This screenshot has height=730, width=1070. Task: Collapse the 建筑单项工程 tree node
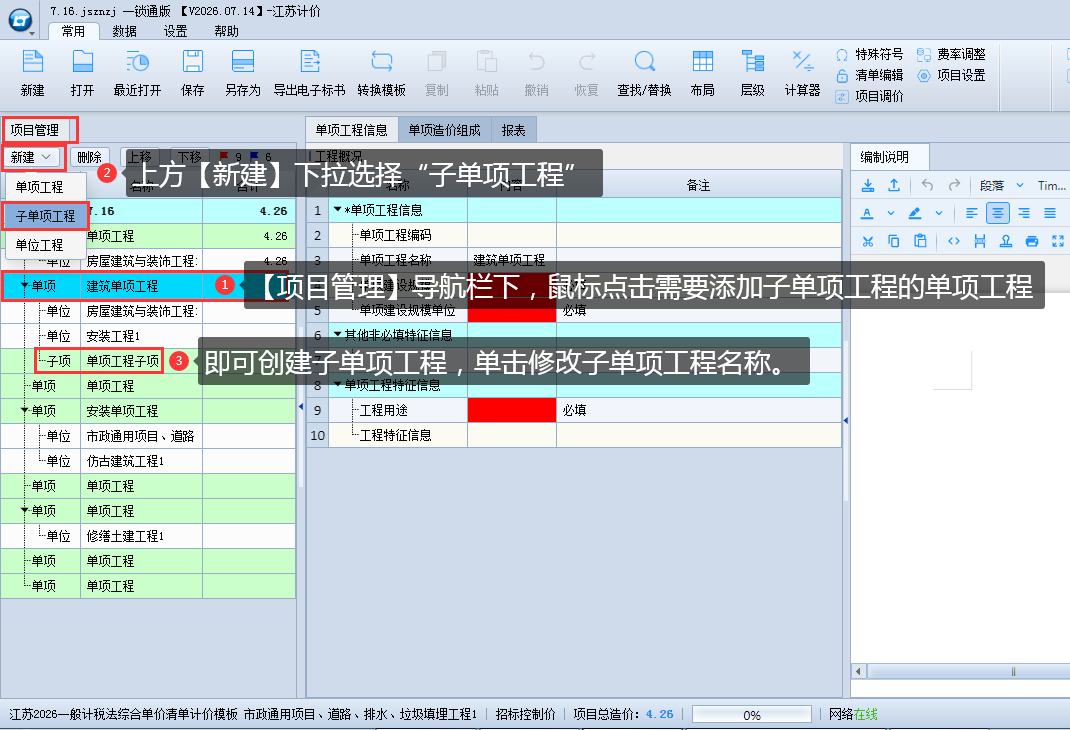(x=25, y=286)
